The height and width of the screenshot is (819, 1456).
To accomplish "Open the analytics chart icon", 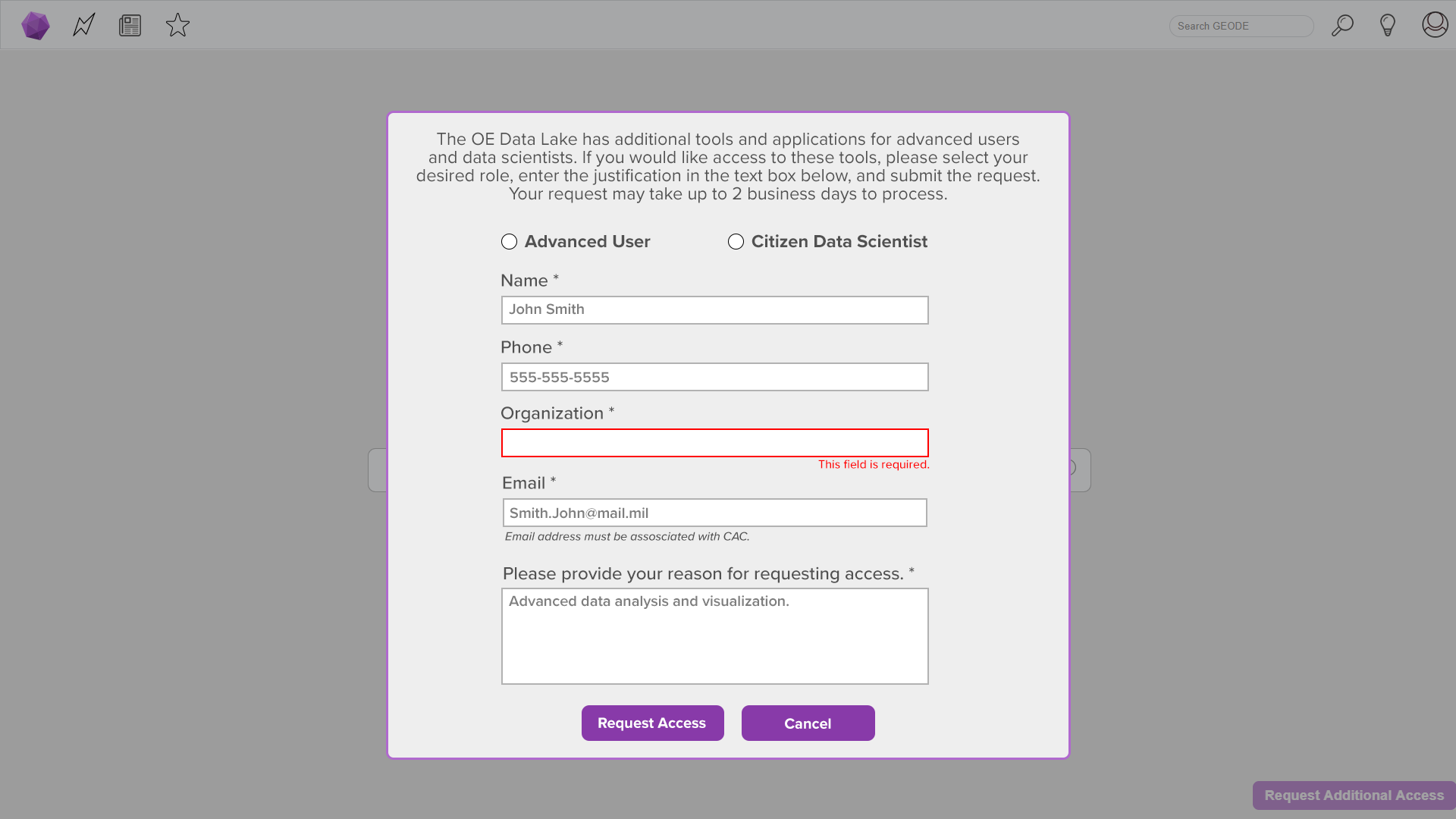I will (84, 25).
